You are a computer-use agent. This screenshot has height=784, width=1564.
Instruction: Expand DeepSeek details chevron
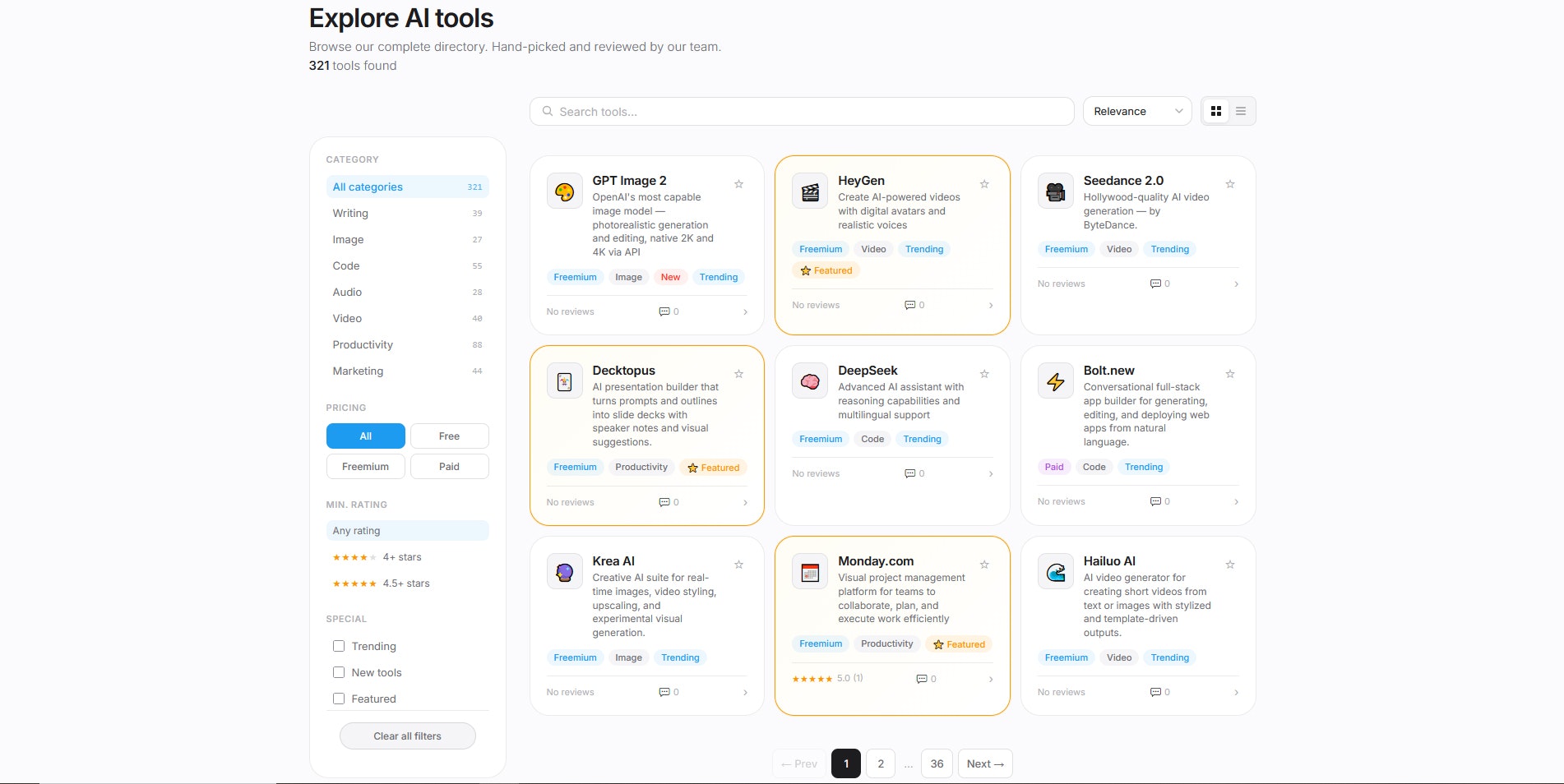991,474
